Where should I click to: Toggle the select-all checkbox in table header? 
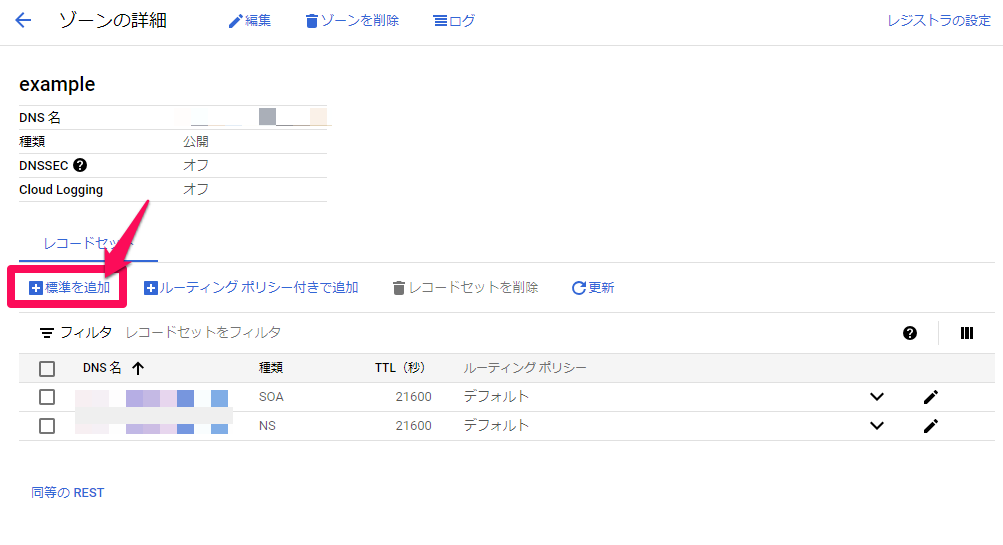[47, 368]
